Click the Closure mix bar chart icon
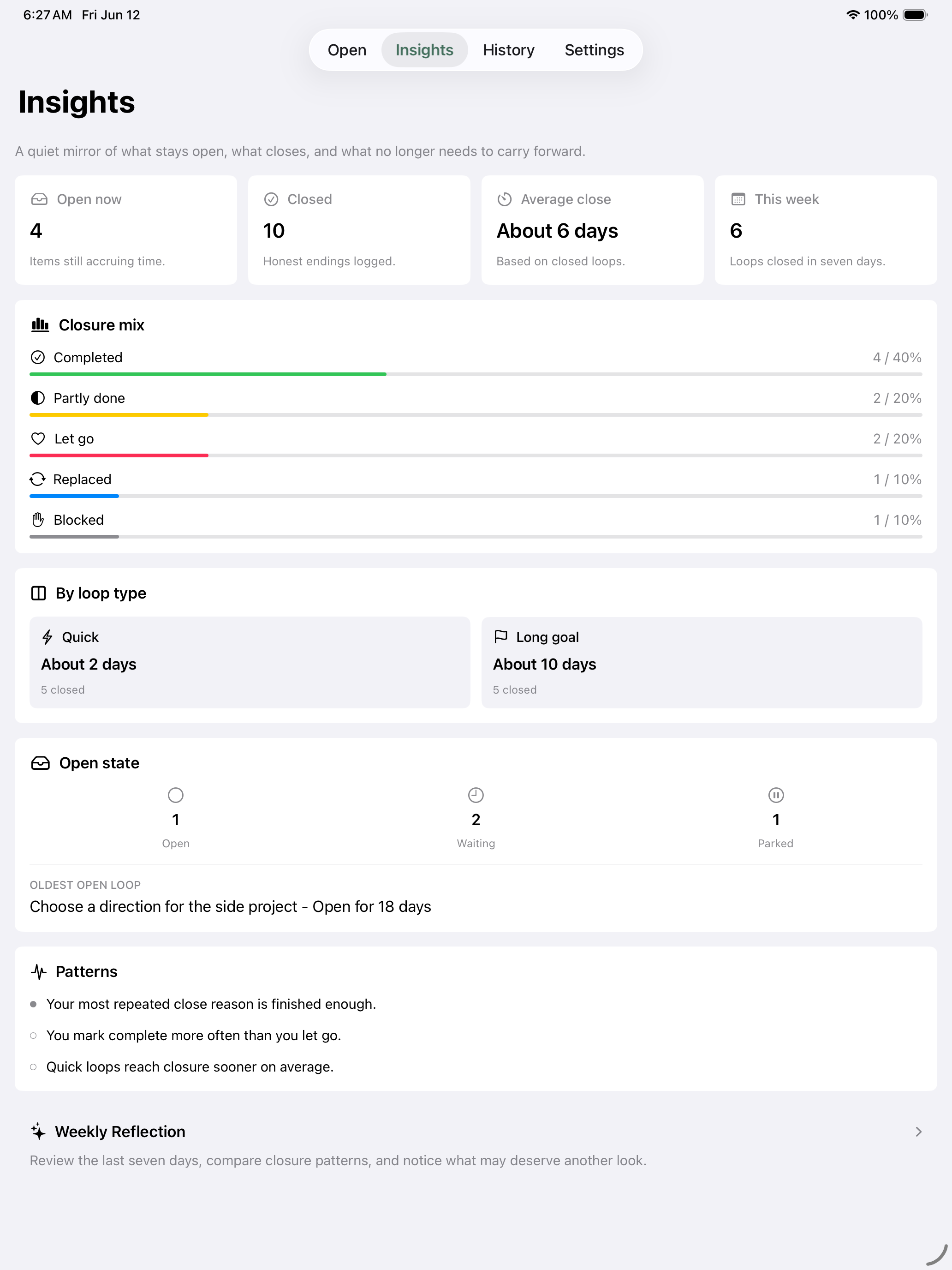Image resolution: width=952 pixels, height=1270 pixels. (x=40, y=325)
